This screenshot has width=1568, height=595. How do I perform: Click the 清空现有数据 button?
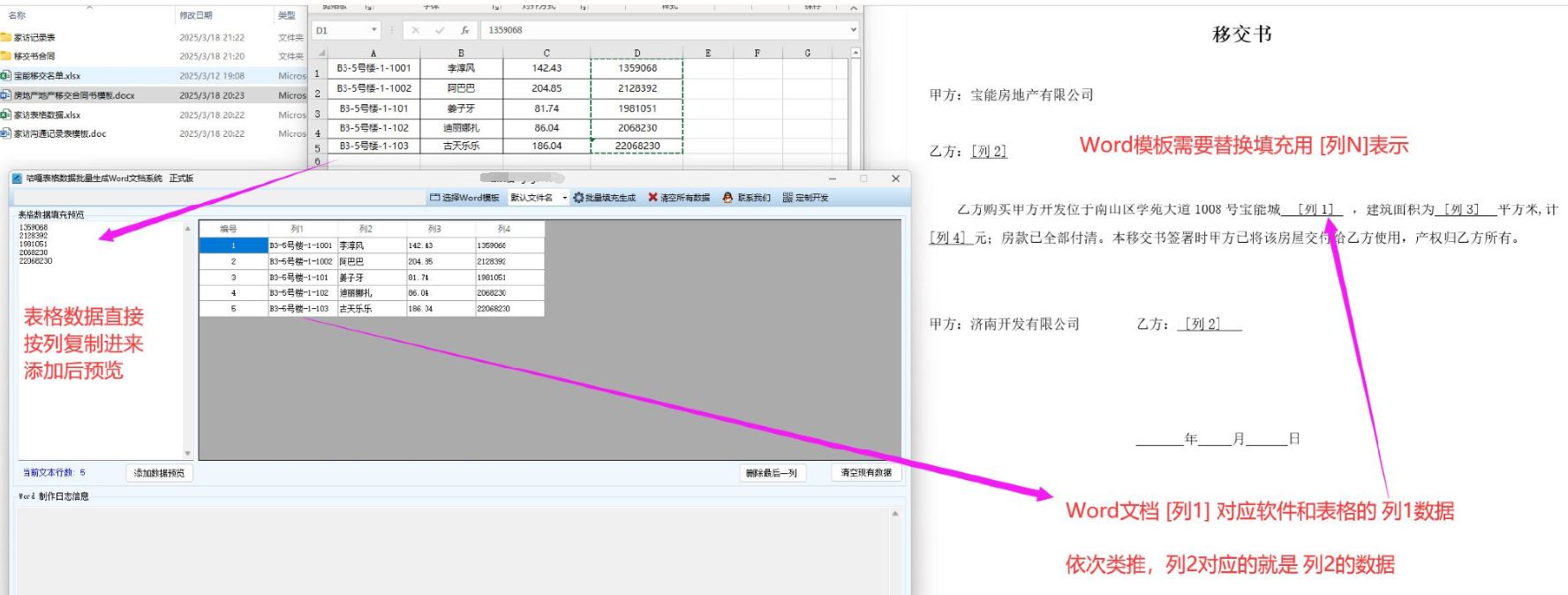(x=866, y=473)
